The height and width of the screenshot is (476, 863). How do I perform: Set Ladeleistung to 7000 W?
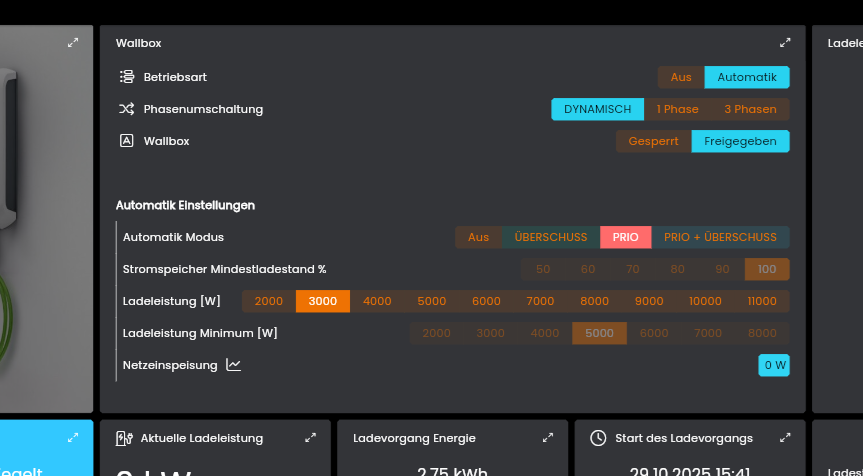click(540, 301)
